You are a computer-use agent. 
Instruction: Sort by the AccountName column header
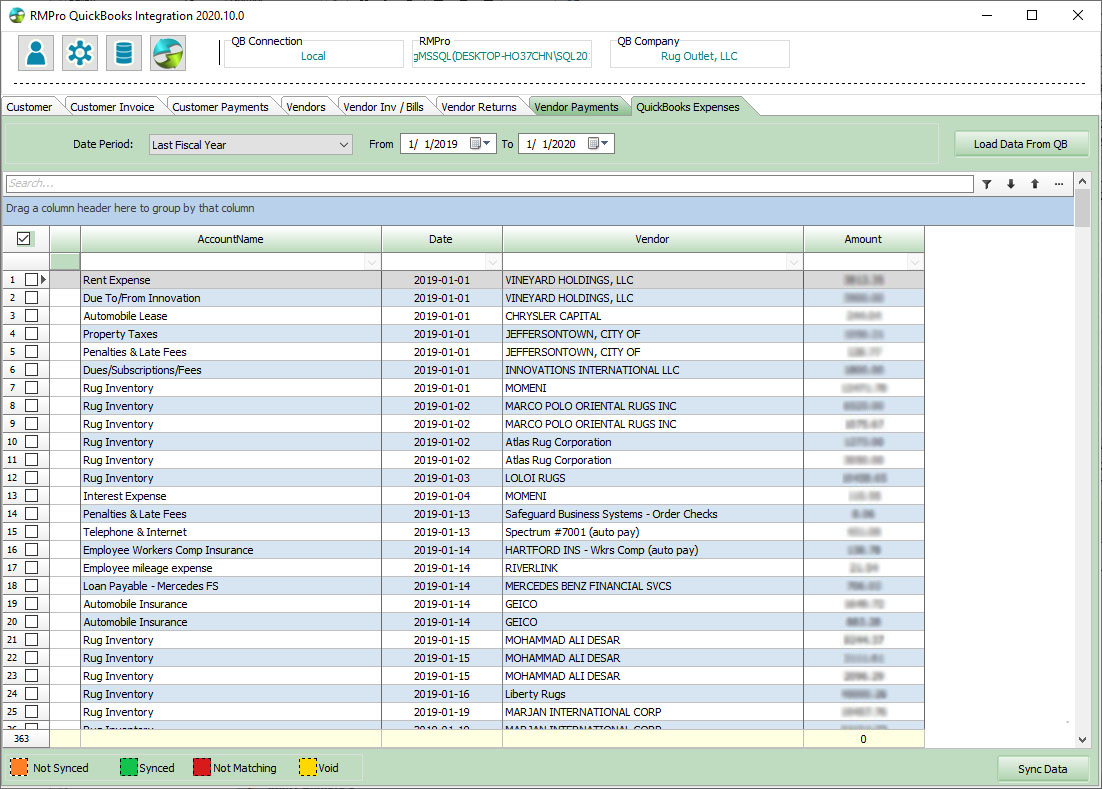coord(231,239)
